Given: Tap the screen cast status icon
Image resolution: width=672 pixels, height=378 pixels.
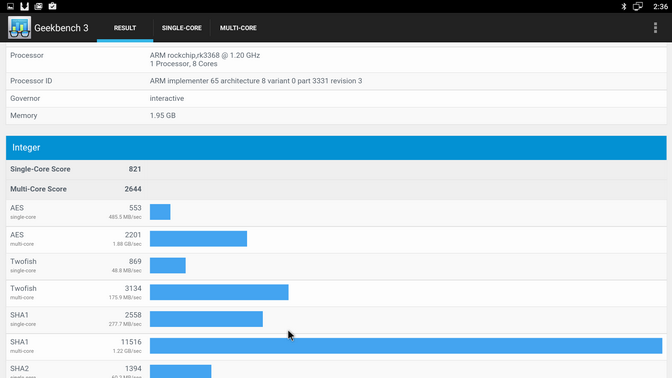Looking at the screenshot, I should click(638, 6).
